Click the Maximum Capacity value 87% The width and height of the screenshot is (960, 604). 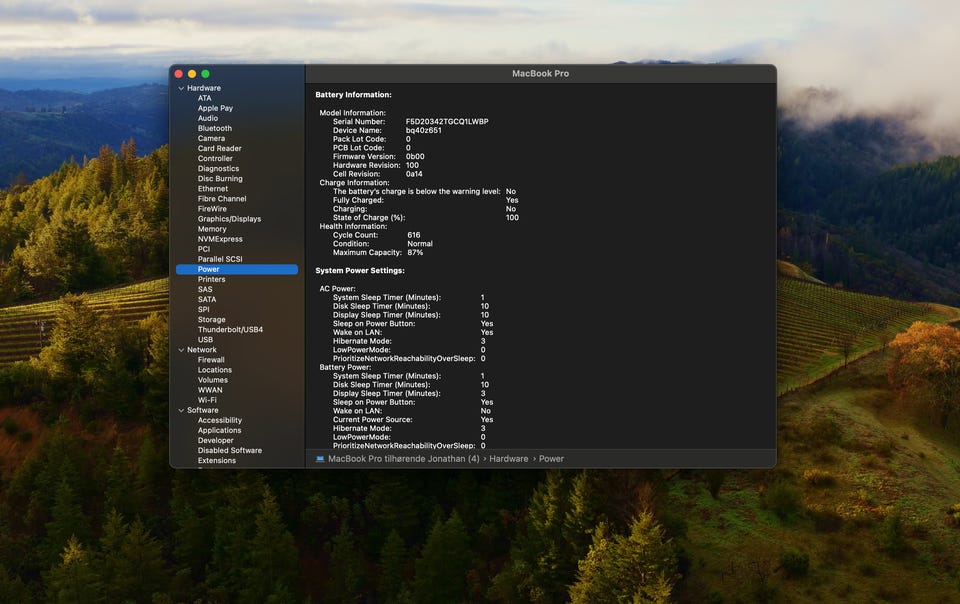414,253
